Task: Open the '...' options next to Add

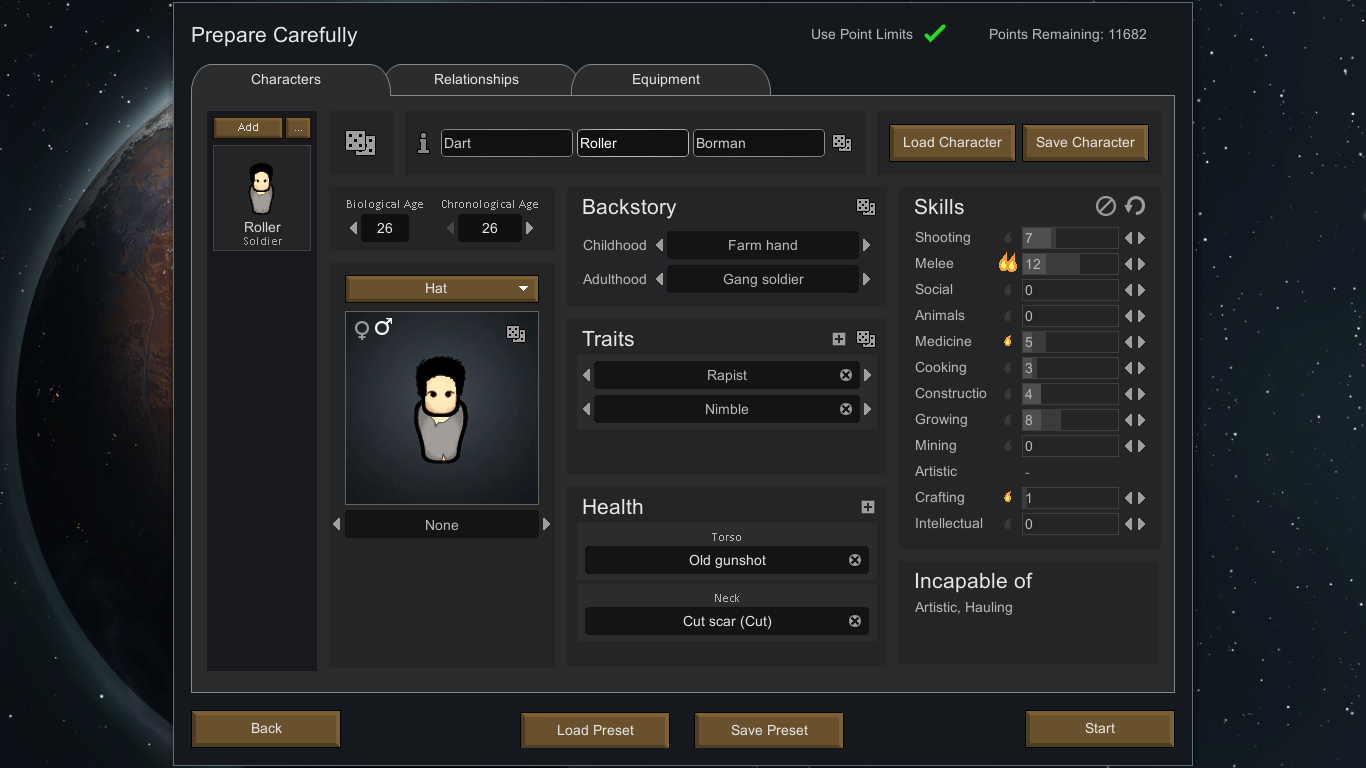Action: click(298, 127)
